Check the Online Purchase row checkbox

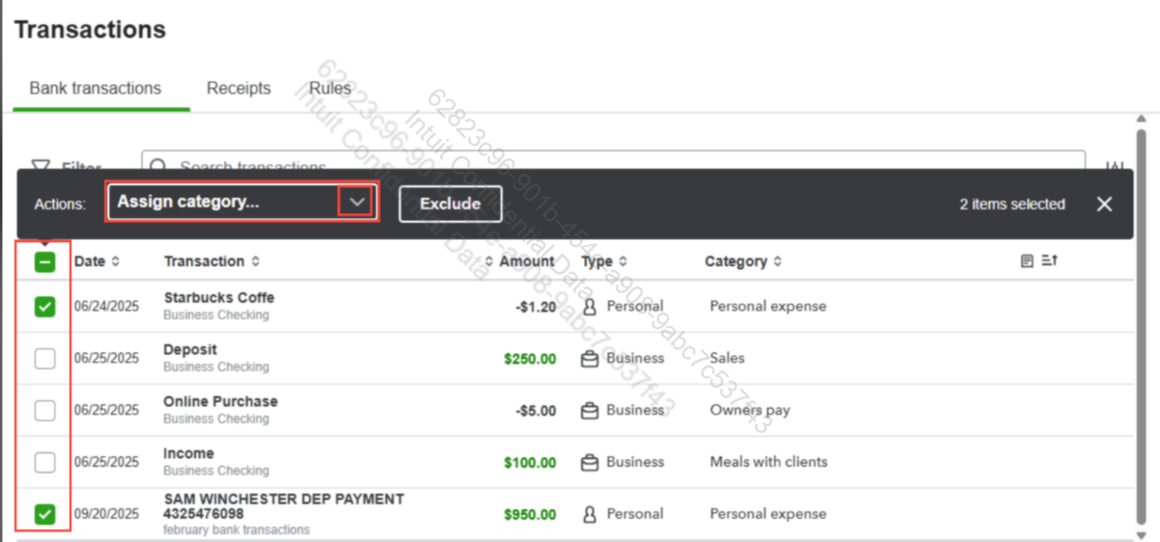point(45,411)
